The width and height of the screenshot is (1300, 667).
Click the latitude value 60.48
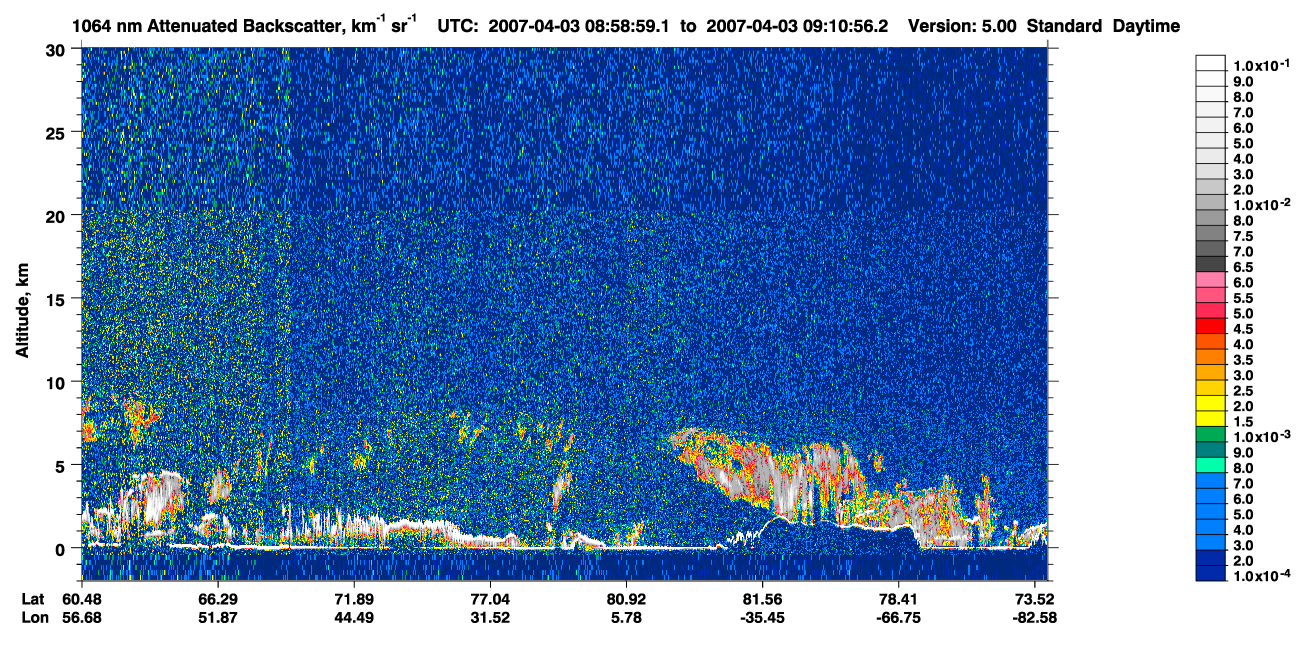coord(81,598)
